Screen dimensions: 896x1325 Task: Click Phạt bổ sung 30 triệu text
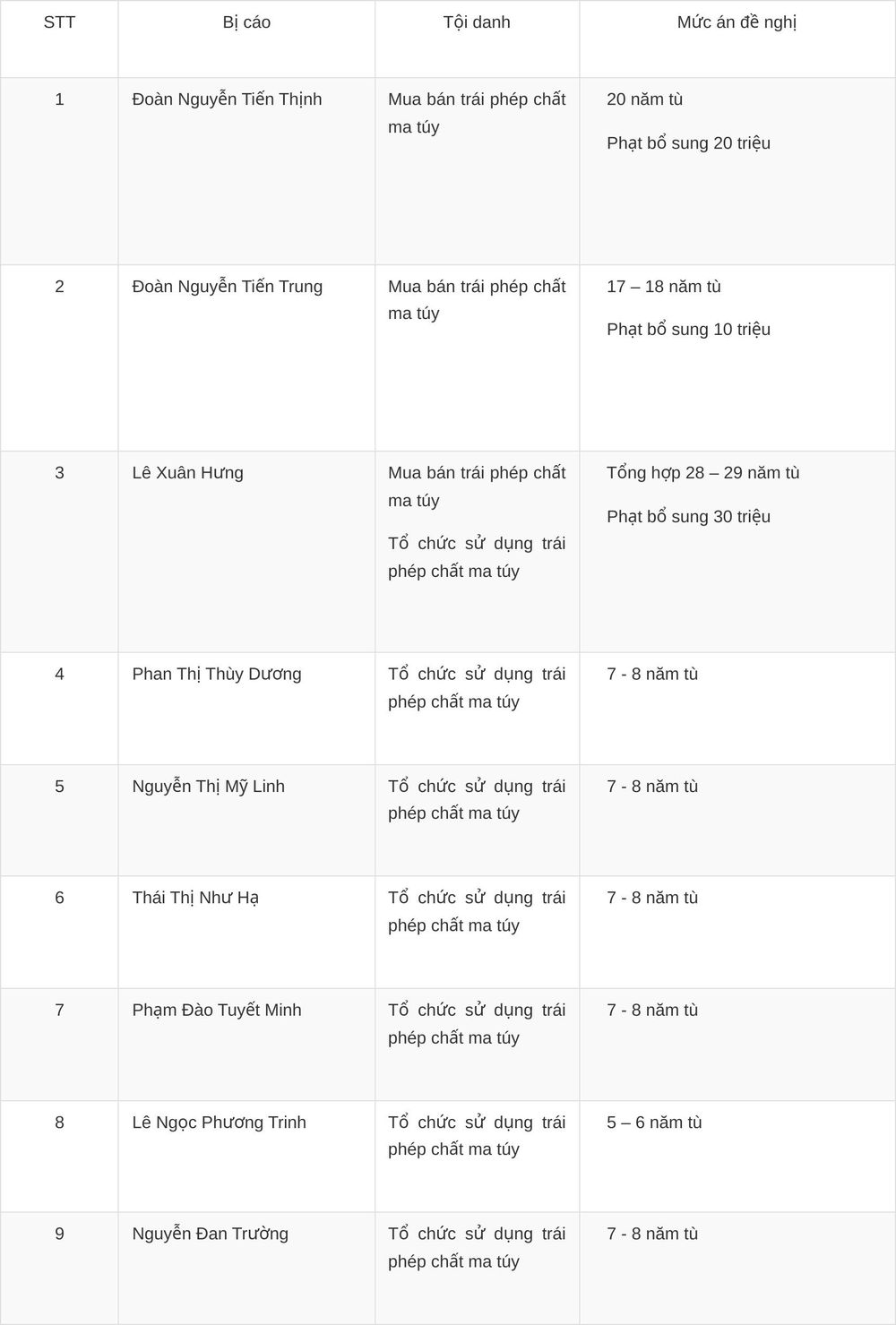(x=689, y=517)
